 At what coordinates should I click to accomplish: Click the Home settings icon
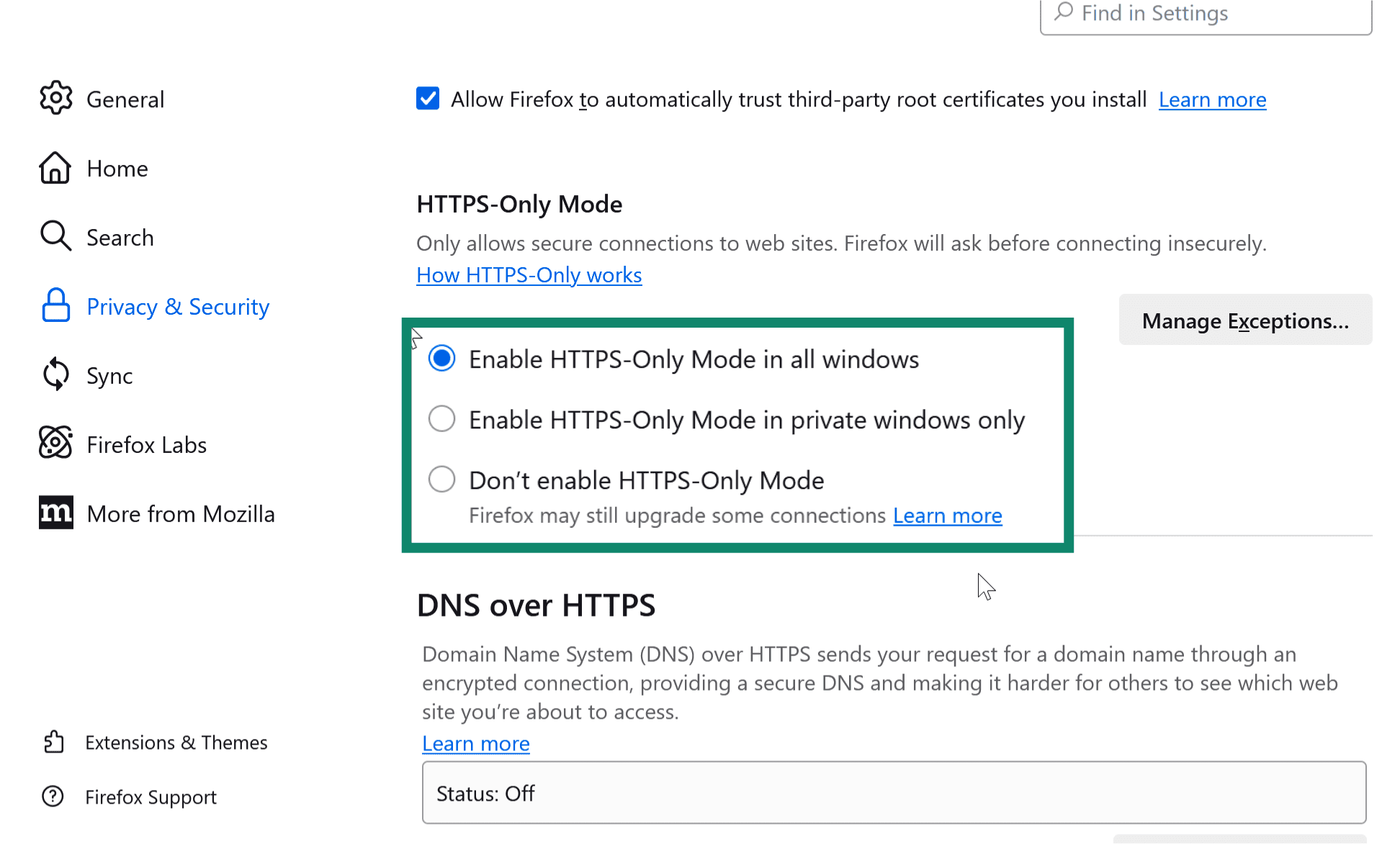pyautogui.click(x=56, y=168)
